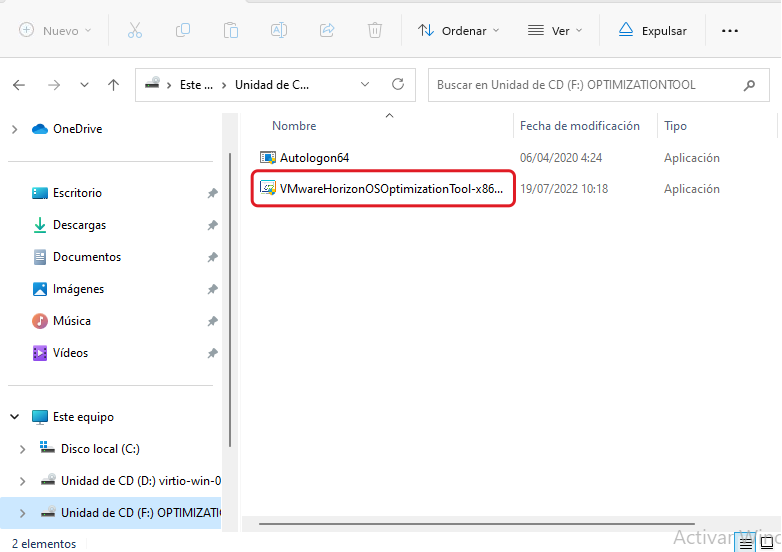Switch to details view in status bar

click(746, 543)
